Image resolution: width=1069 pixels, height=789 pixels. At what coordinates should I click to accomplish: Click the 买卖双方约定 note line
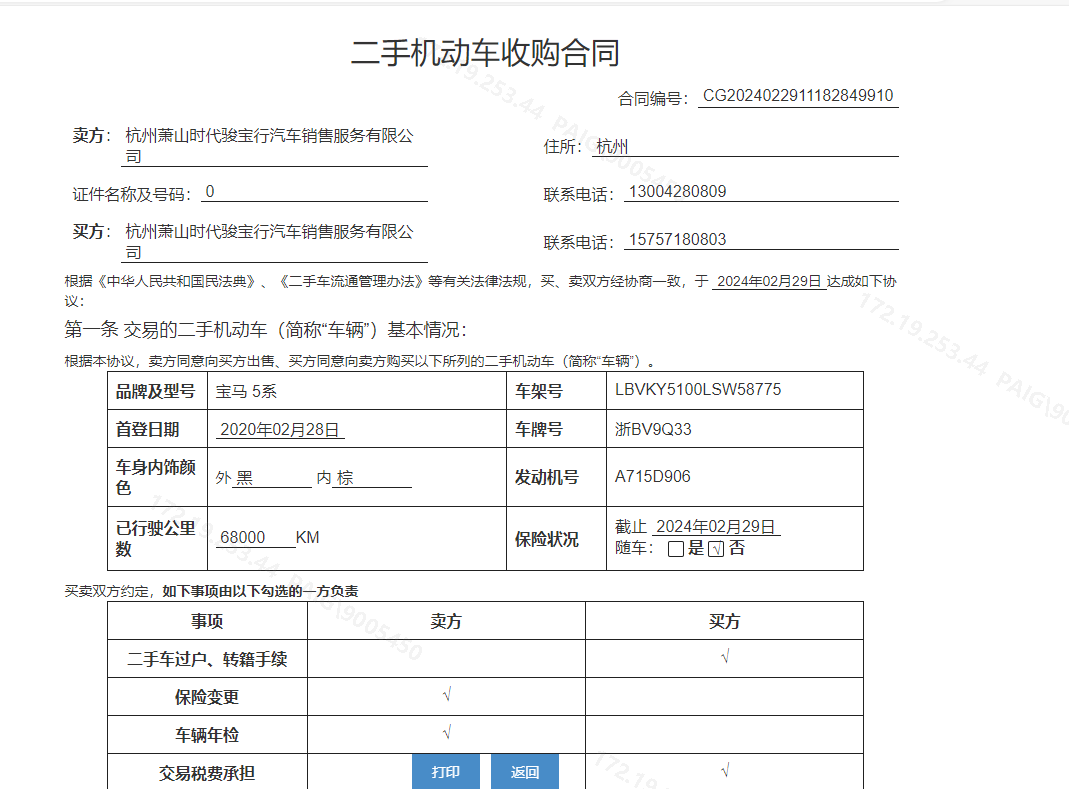[211, 591]
